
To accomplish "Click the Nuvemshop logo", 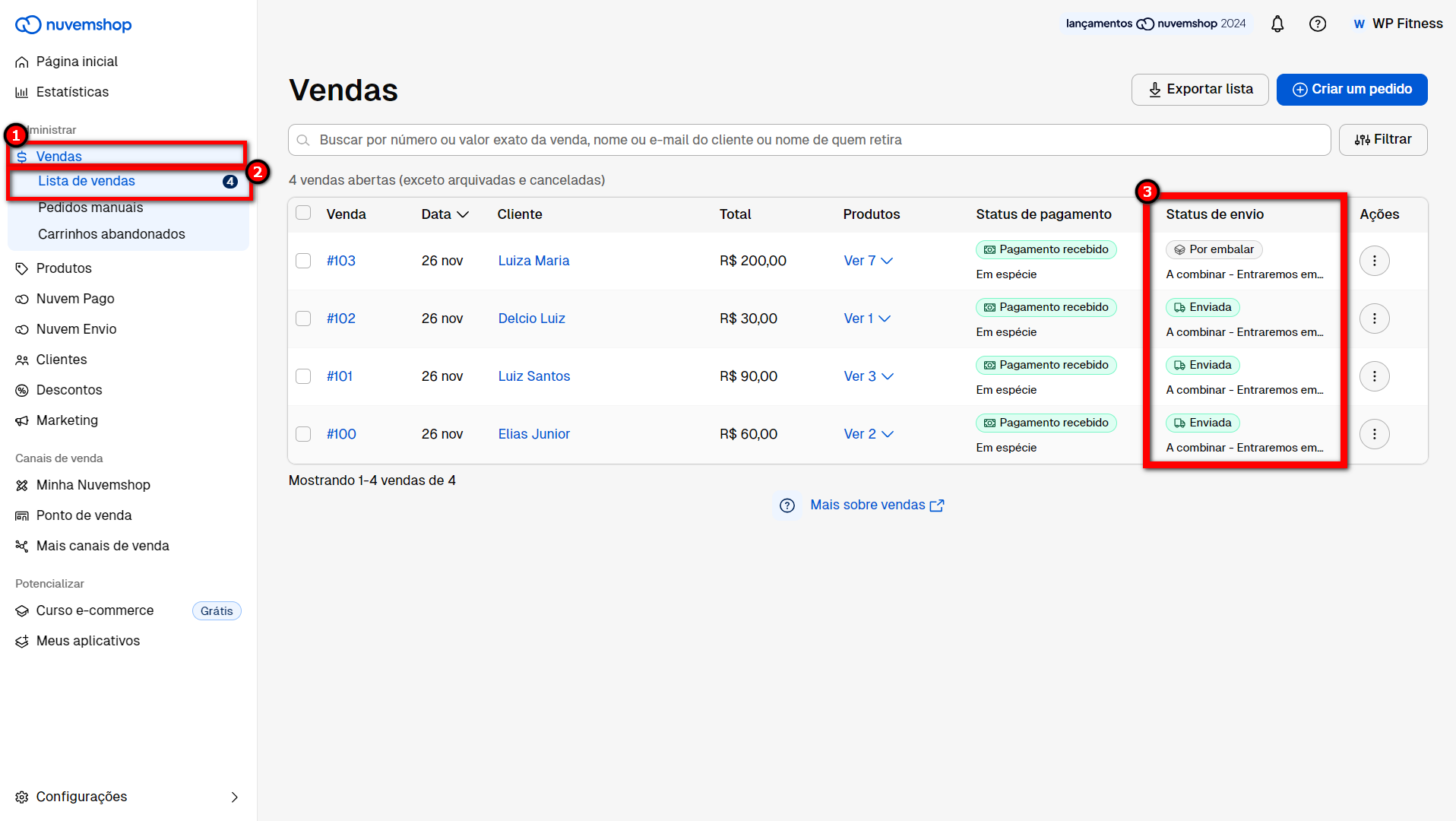I will 74,25.
